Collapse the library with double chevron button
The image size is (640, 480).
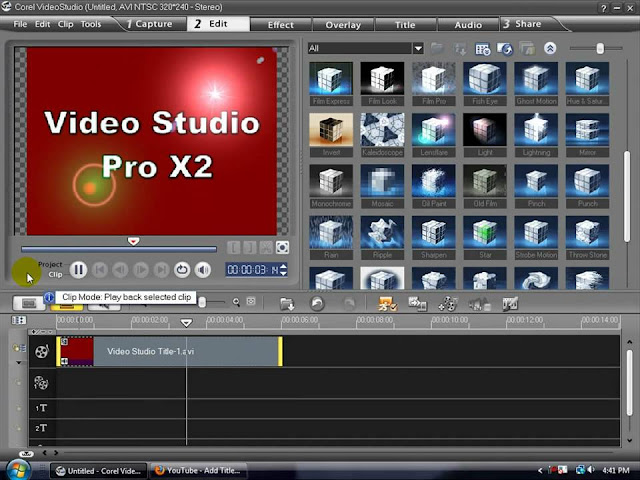click(550, 49)
